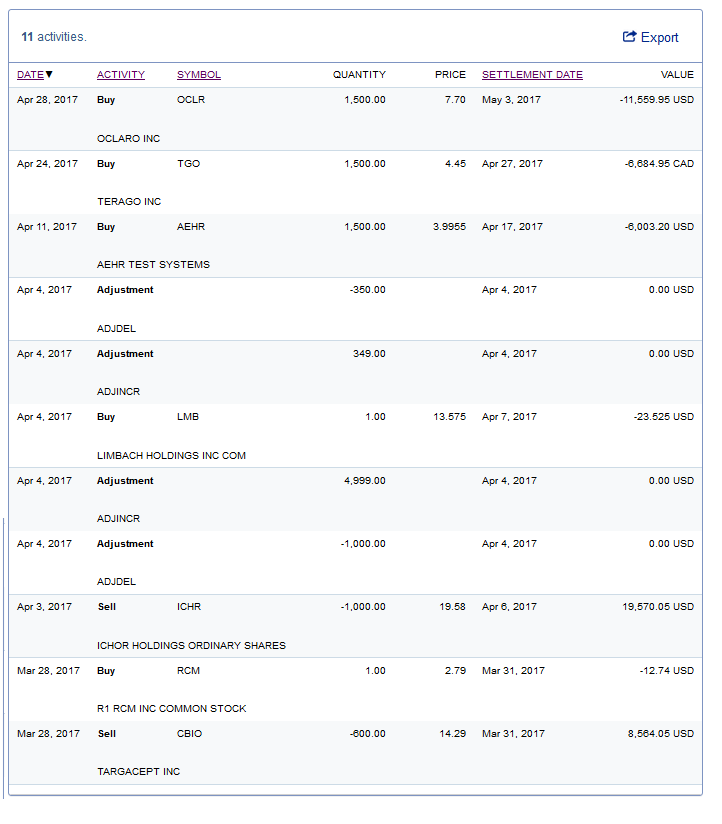Sort the table by Symbol header
The image size is (722, 824).
(x=199, y=75)
